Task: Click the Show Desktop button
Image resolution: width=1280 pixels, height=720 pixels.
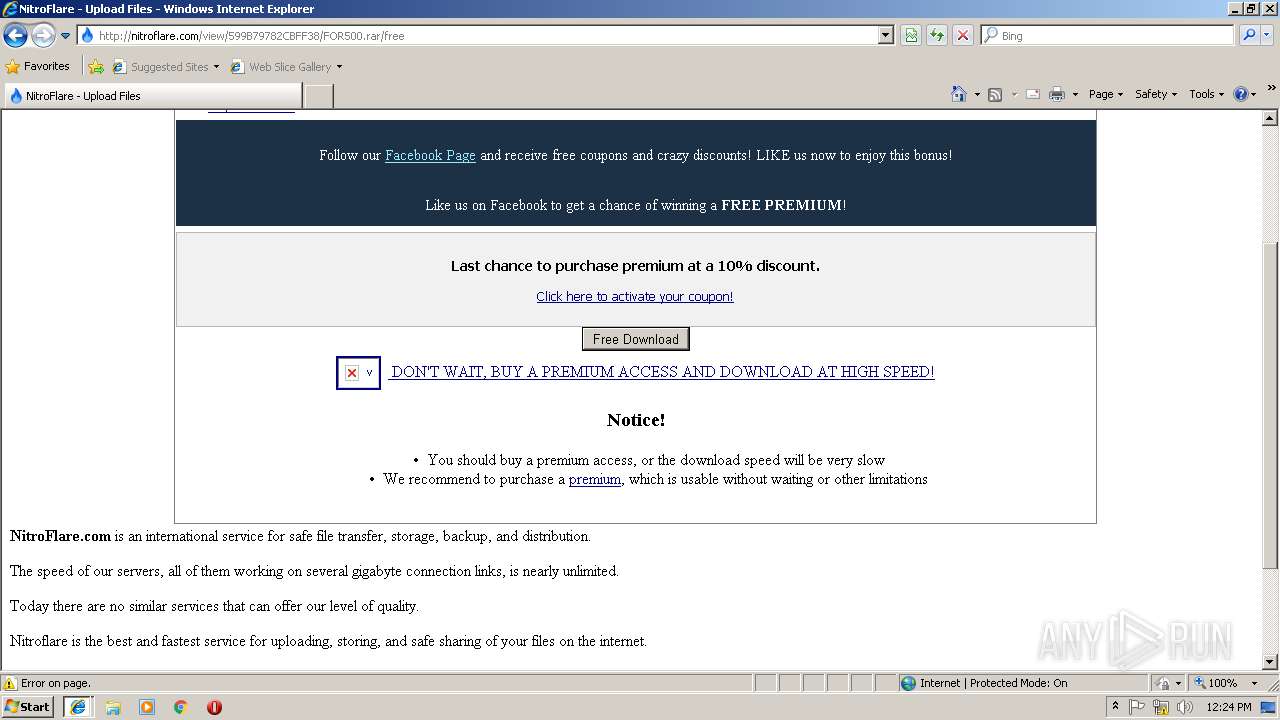Action: click(x=1269, y=707)
